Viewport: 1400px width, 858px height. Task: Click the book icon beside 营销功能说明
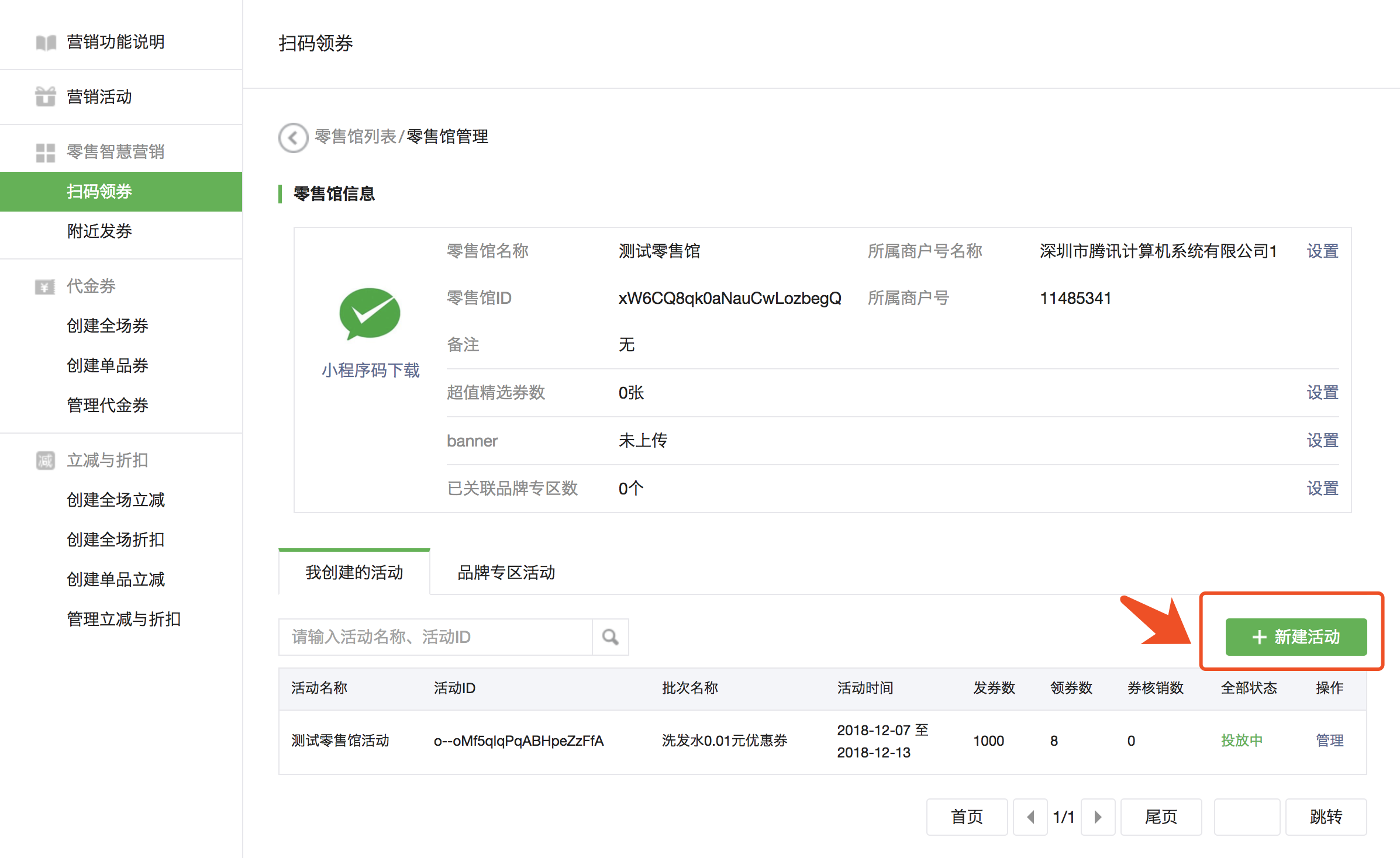pyautogui.click(x=46, y=43)
